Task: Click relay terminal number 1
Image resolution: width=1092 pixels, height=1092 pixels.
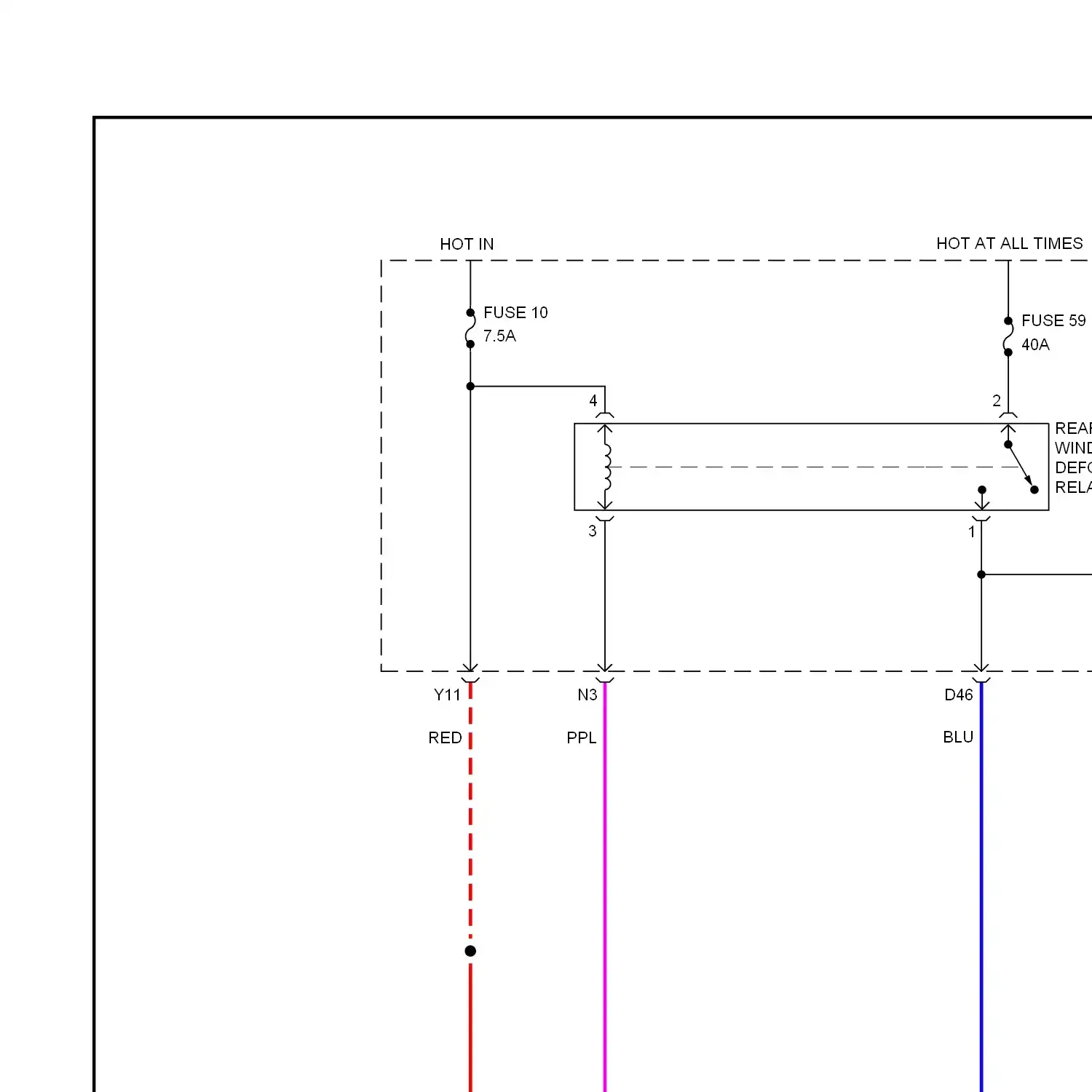Action: tap(971, 531)
